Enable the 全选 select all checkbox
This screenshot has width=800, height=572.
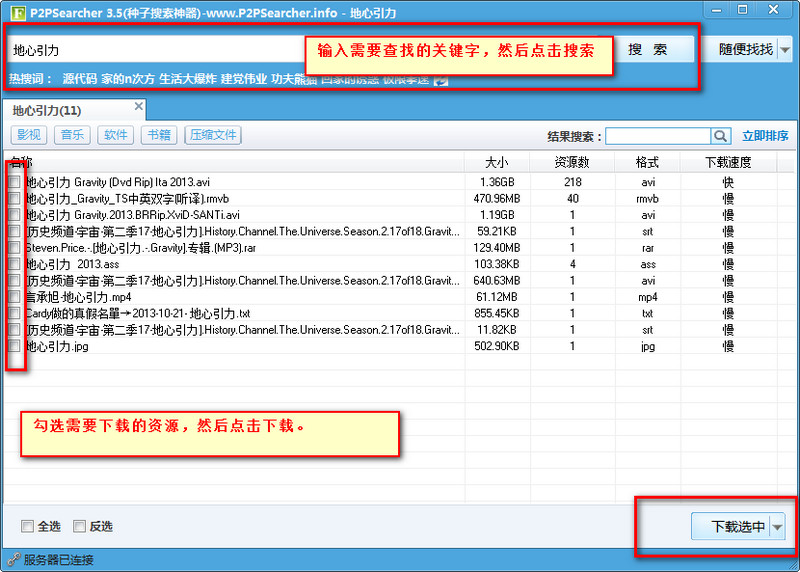coord(28,526)
